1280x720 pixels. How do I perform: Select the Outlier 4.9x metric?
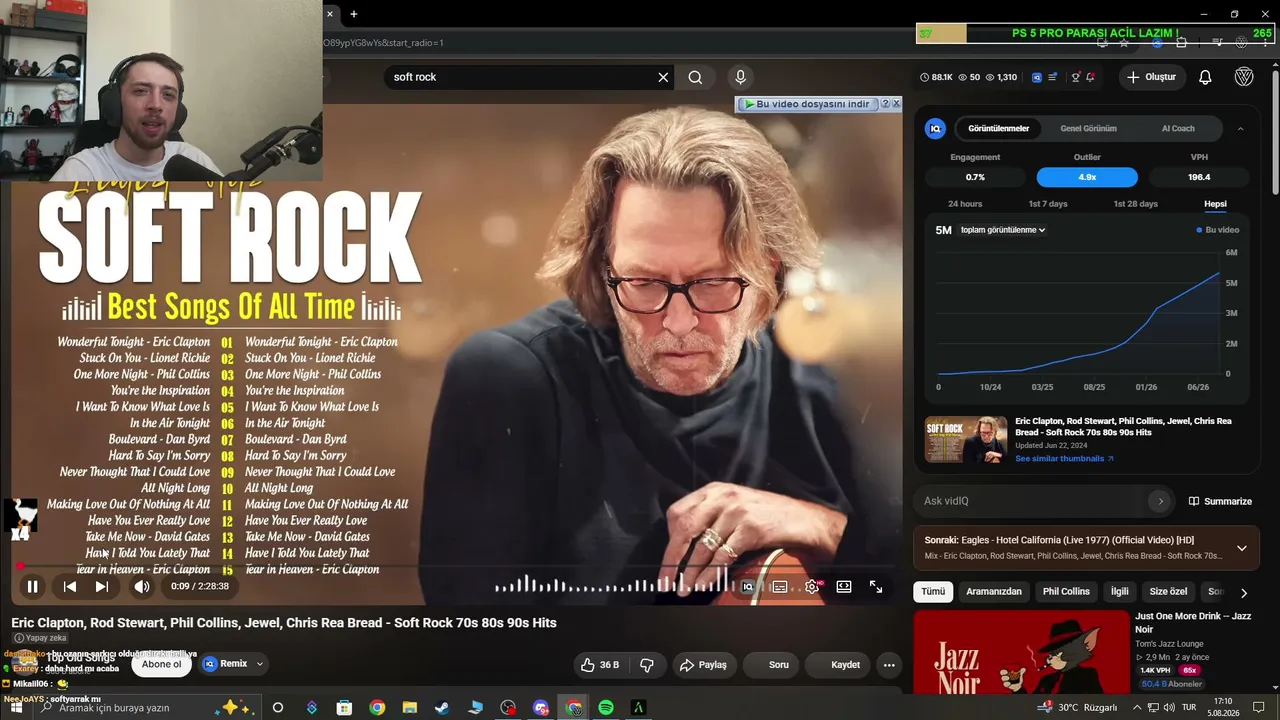point(1087,177)
